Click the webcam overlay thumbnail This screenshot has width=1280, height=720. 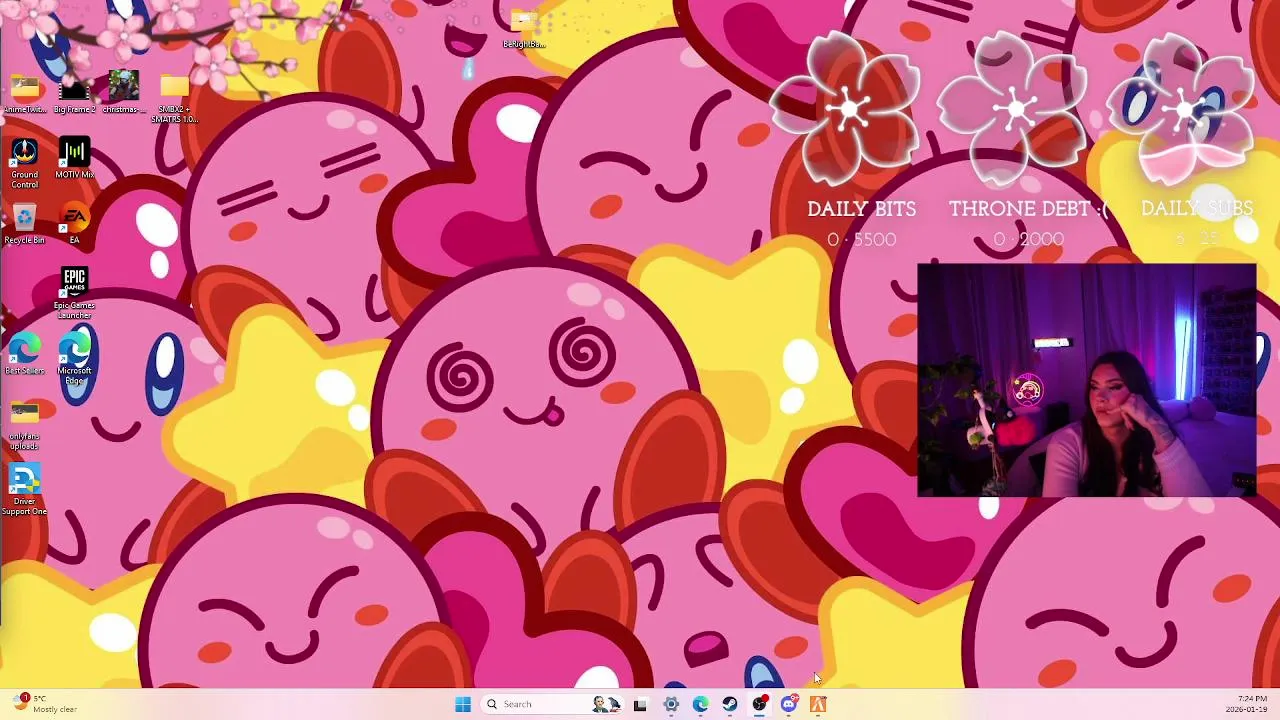[1087, 380]
